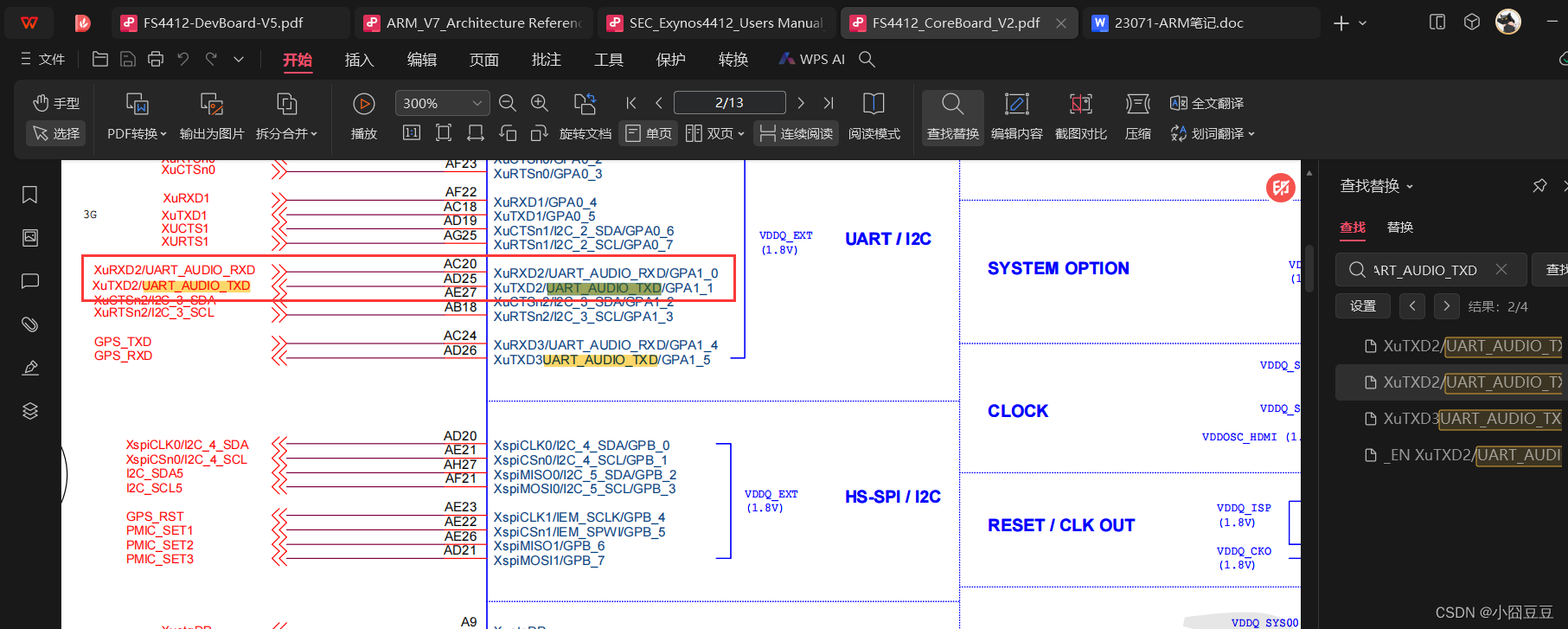Rotate page counter-clockwise icon
The image size is (1568, 629).
tap(508, 133)
